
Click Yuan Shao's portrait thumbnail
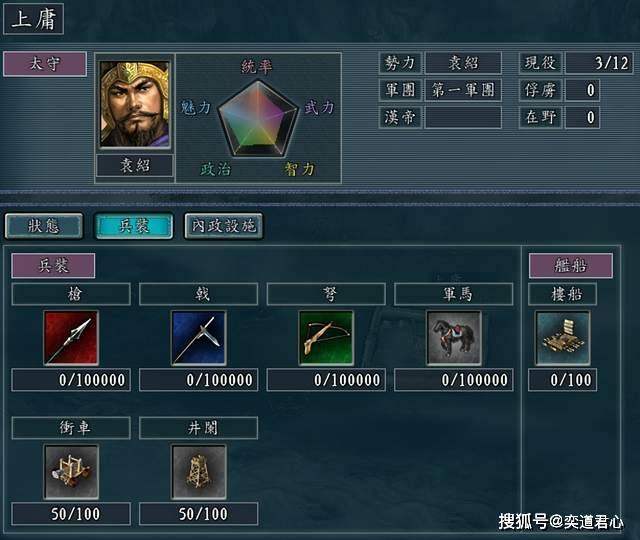(134, 104)
